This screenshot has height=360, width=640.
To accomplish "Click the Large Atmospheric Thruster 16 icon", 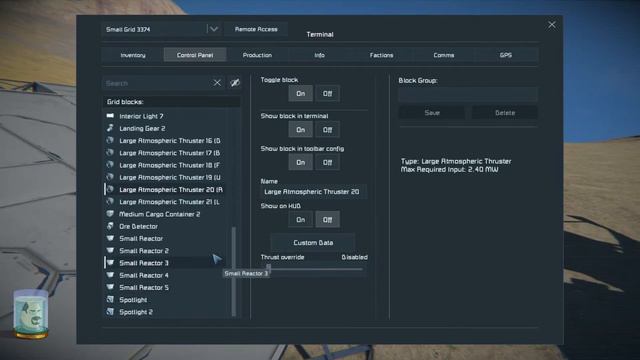I will [110, 140].
